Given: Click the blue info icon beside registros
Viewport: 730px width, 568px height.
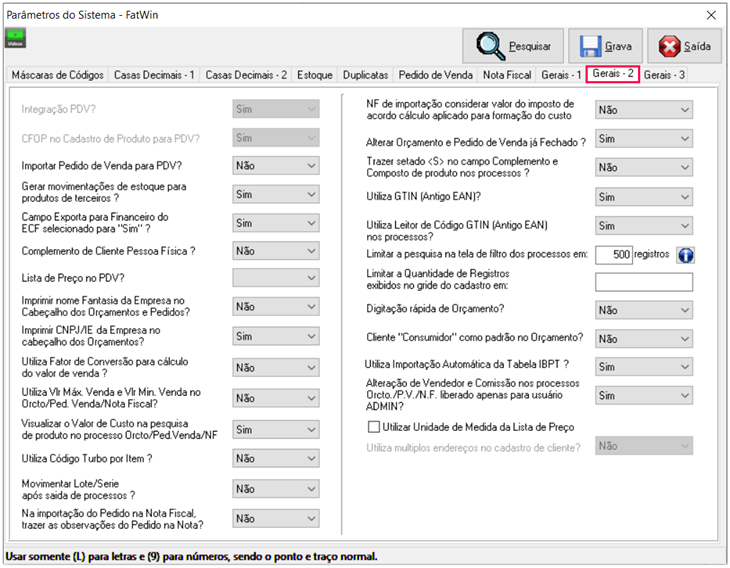Looking at the screenshot, I should tap(686, 255).
